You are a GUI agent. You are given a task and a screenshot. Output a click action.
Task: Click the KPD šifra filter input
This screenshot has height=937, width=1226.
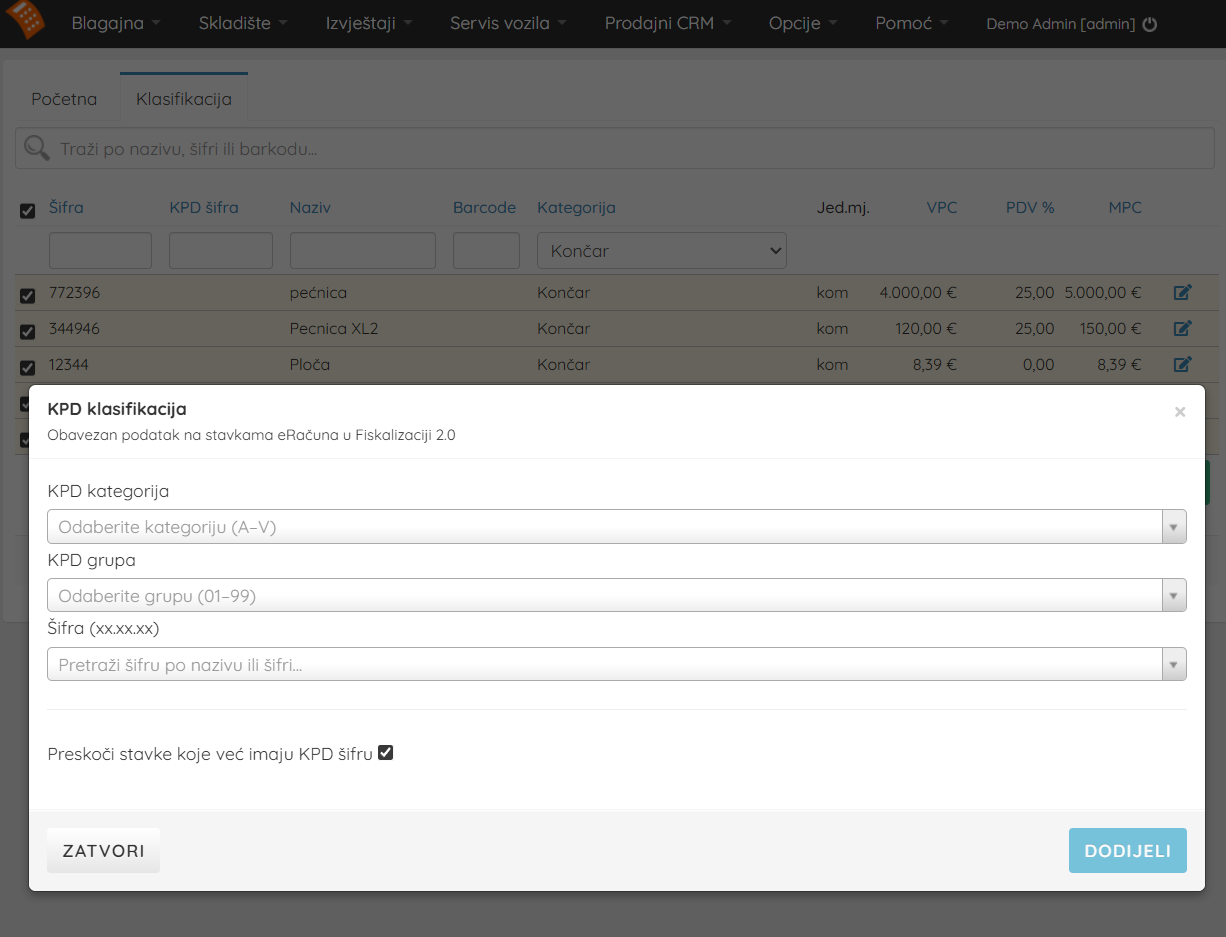pyautogui.click(x=221, y=251)
